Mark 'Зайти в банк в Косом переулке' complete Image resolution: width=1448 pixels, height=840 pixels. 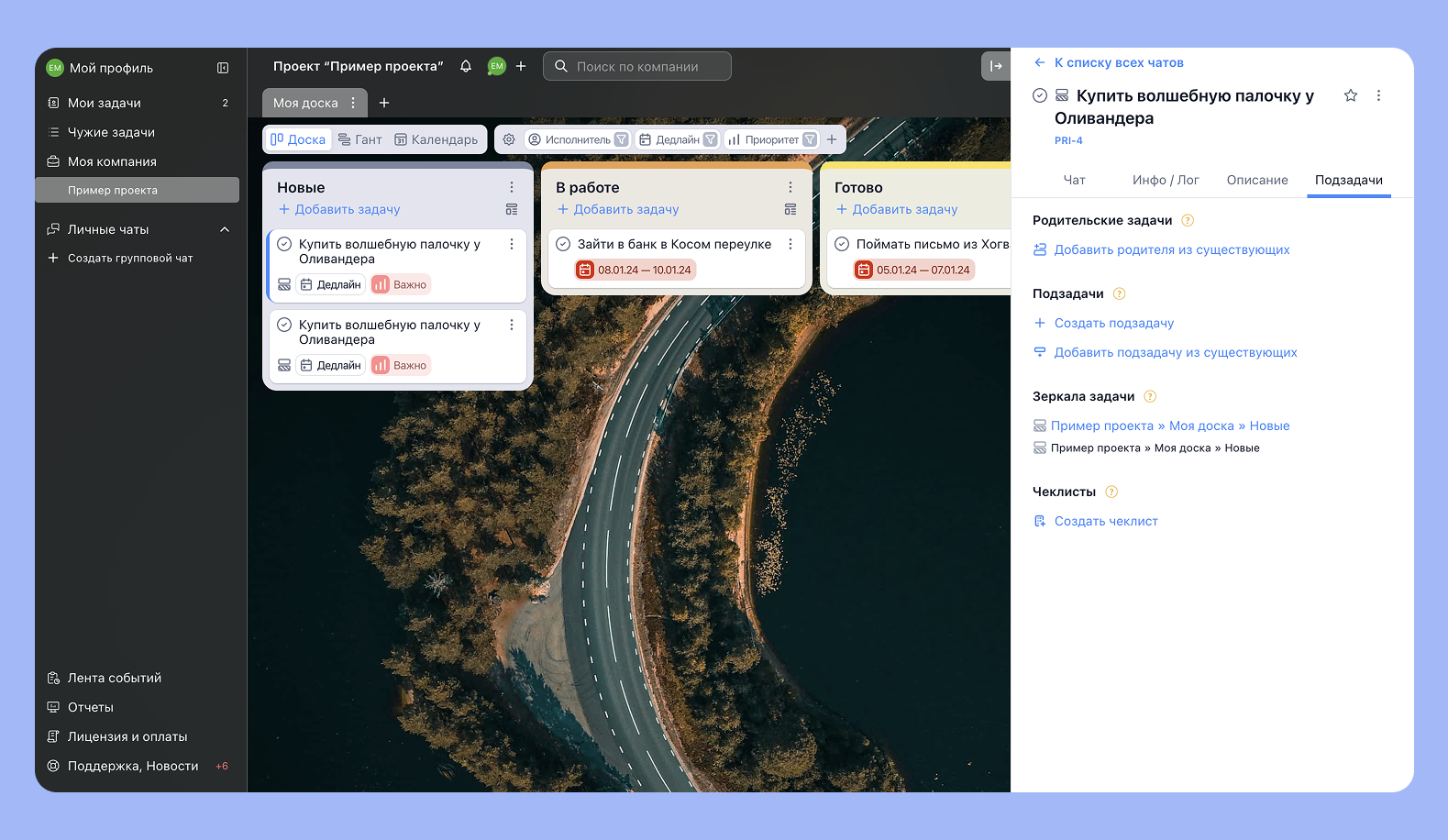coord(563,244)
